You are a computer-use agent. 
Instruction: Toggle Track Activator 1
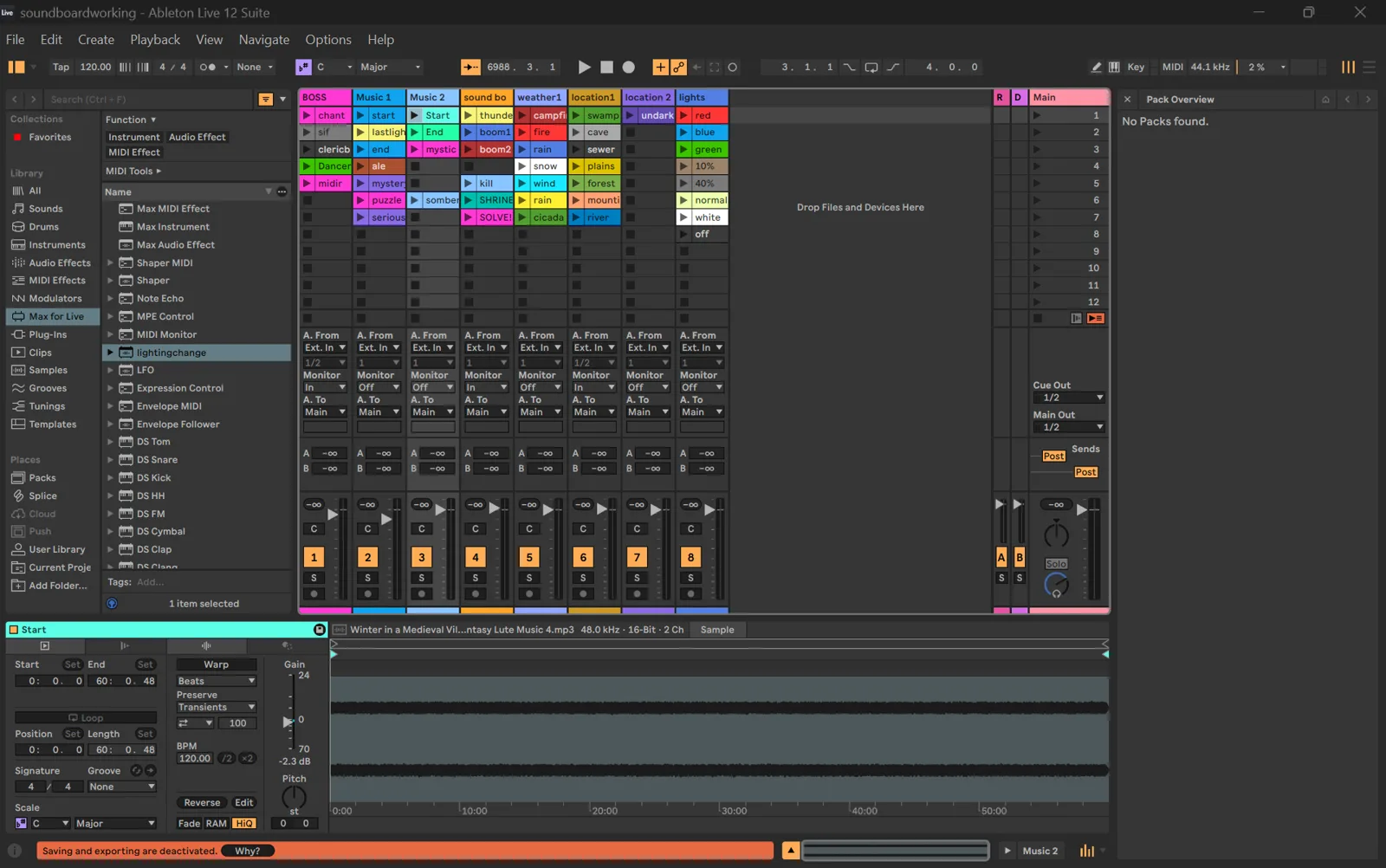click(x=314, y=557)
